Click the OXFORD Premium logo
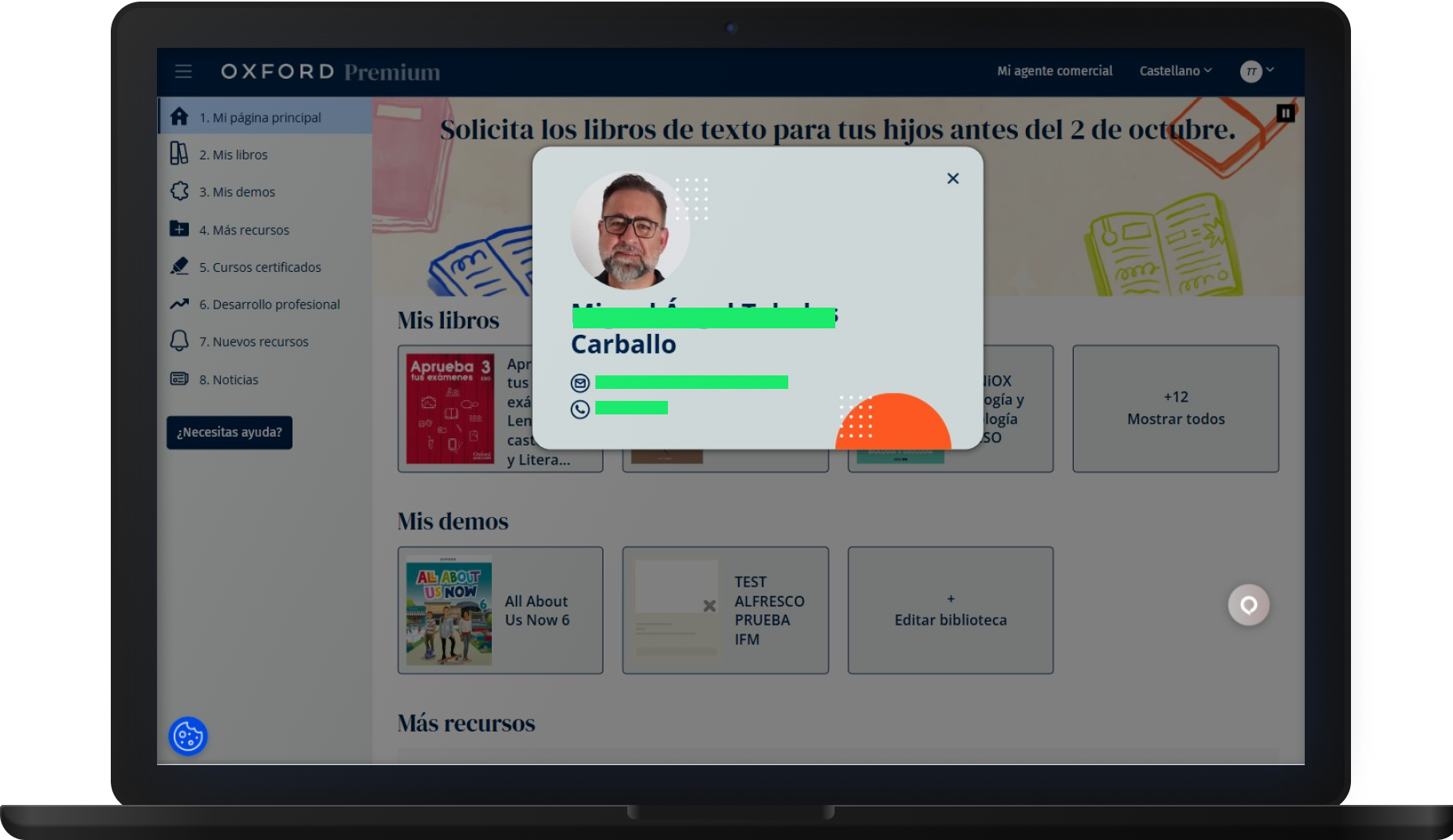Screen dimensions: 1453x840 pos(330,72)
